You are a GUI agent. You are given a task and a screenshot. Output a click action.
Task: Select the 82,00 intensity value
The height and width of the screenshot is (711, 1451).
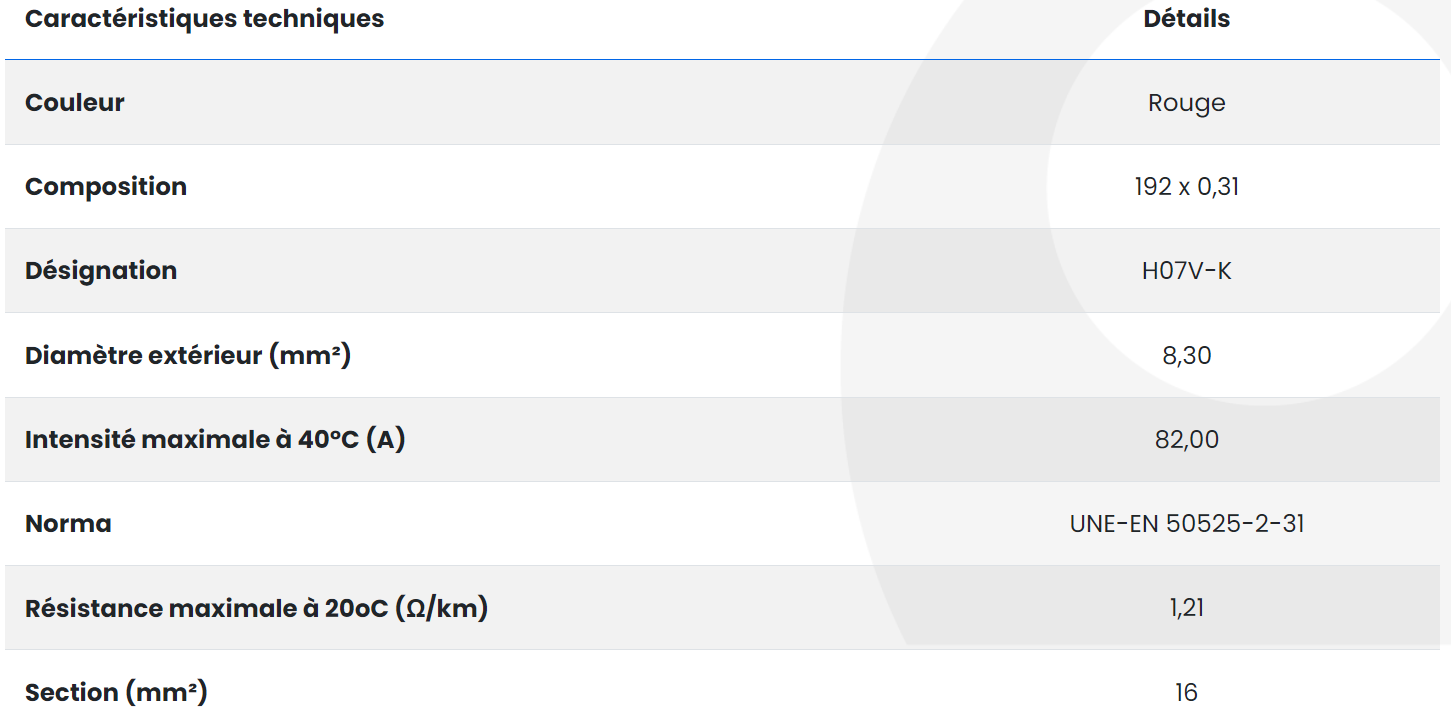click(x=1187, y=440)
